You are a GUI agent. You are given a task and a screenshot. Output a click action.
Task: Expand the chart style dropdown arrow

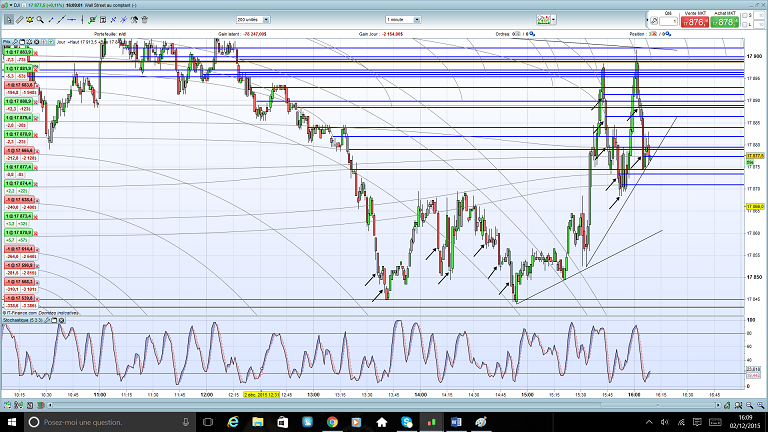click(x=553, y=20)
